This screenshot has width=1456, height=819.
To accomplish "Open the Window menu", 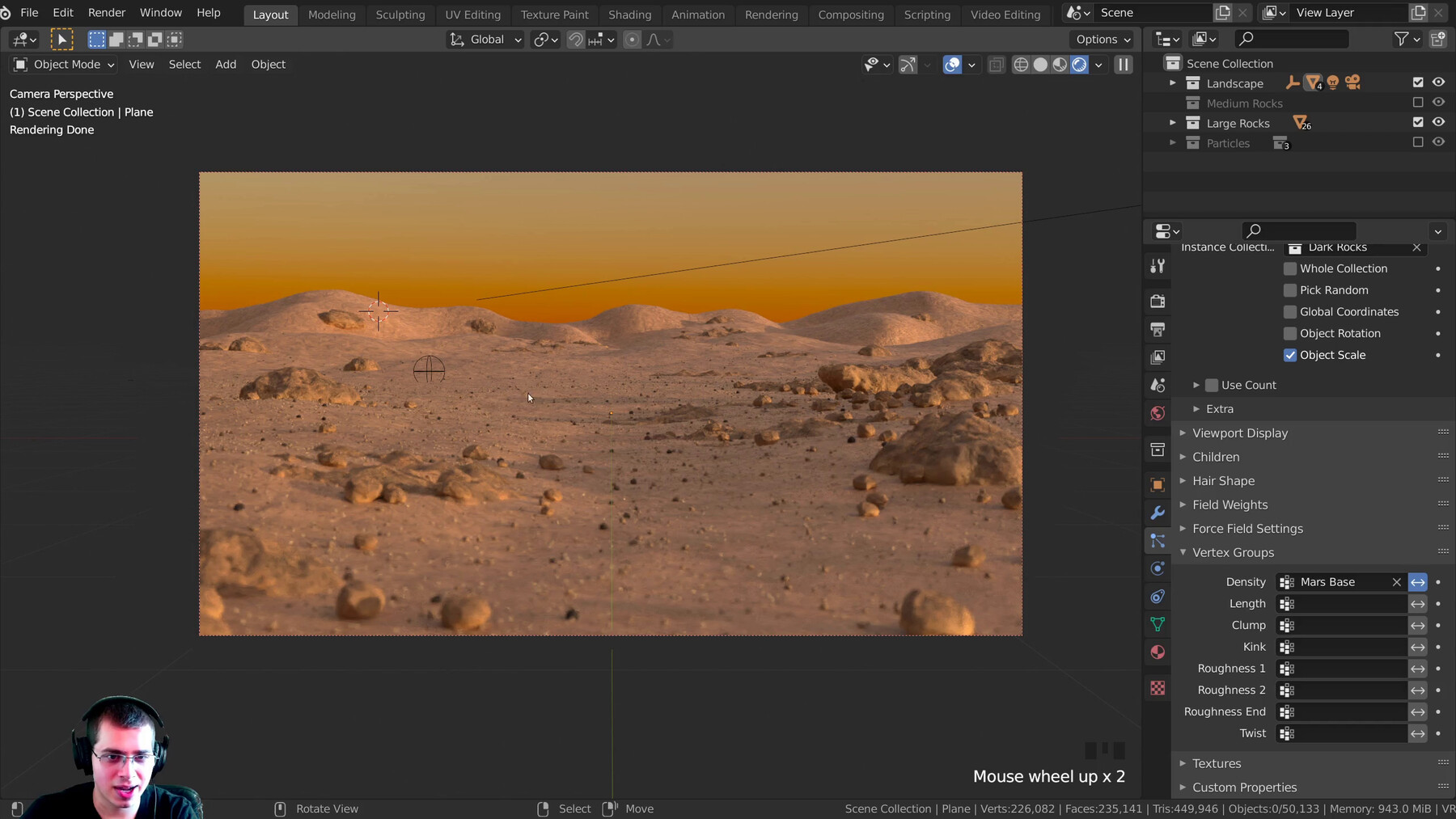I will [161, 13].
